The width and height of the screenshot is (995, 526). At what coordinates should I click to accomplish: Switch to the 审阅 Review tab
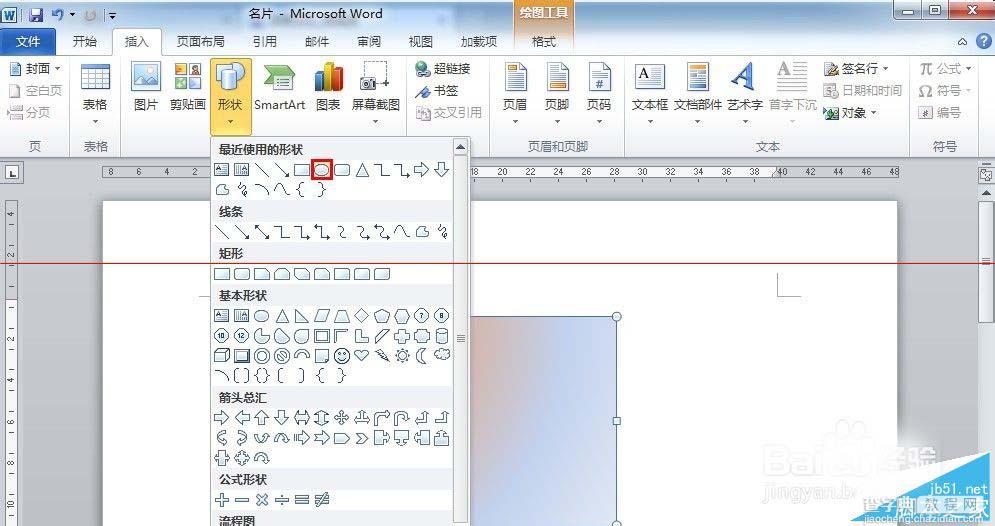369,41
